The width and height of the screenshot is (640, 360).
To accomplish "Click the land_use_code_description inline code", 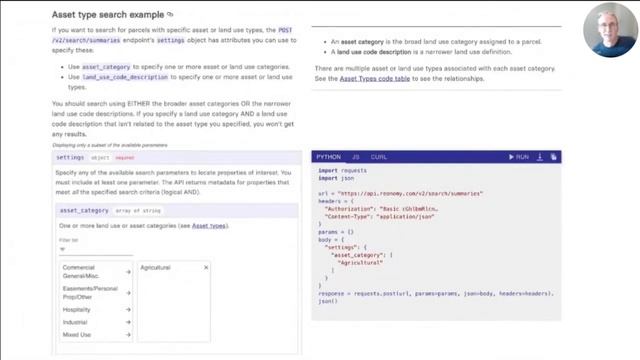I will 125,77.
